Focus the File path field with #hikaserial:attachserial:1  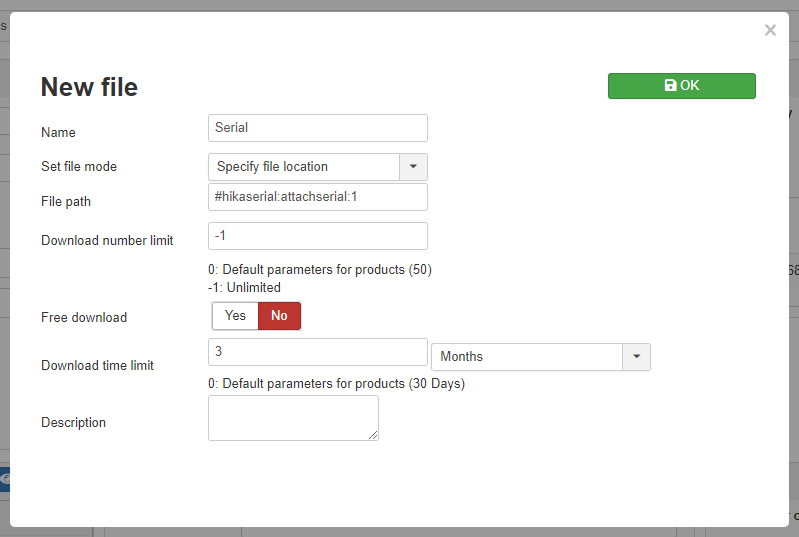317,197
